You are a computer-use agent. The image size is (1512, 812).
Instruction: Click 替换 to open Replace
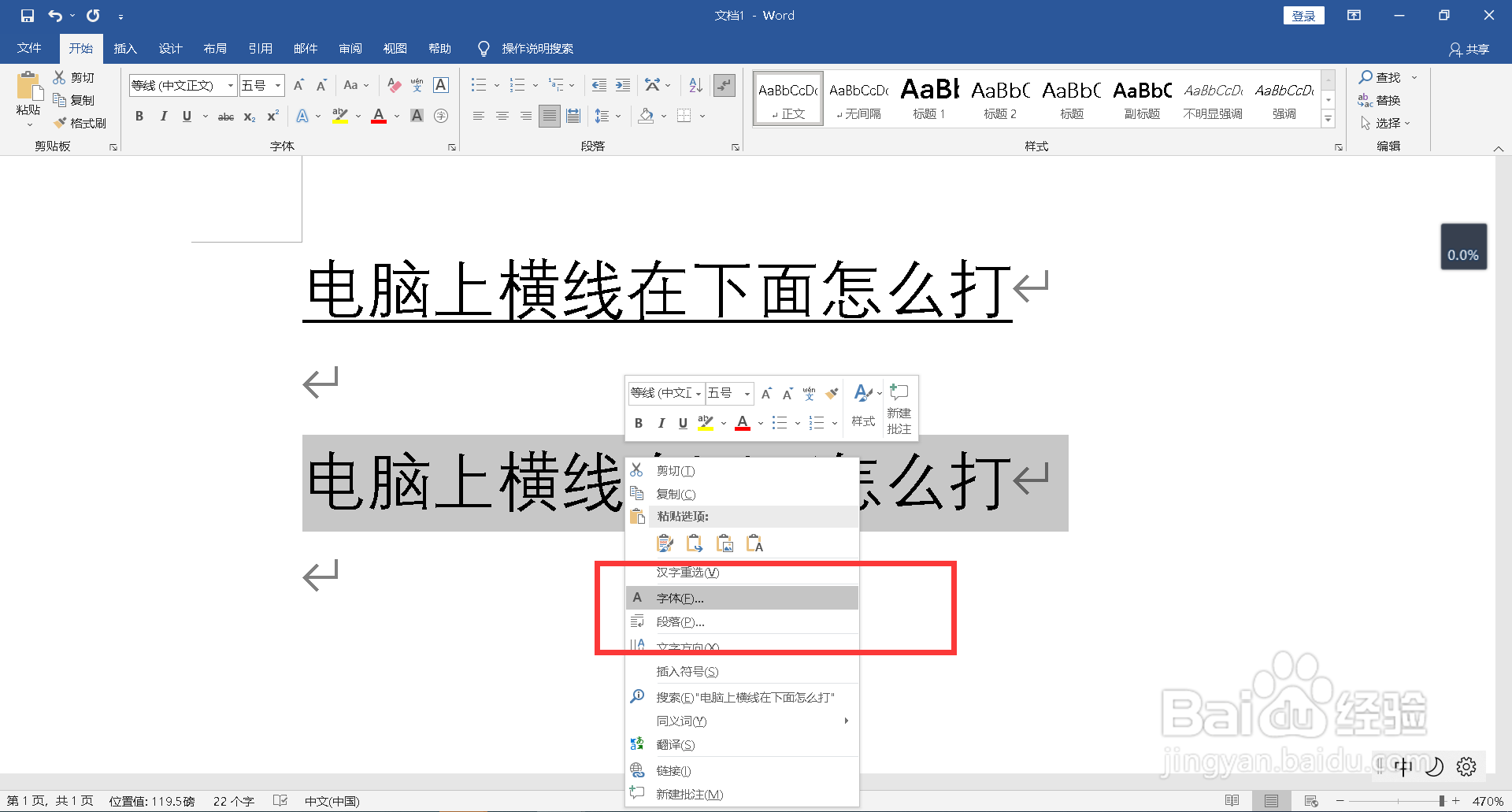click(1388, 100)
